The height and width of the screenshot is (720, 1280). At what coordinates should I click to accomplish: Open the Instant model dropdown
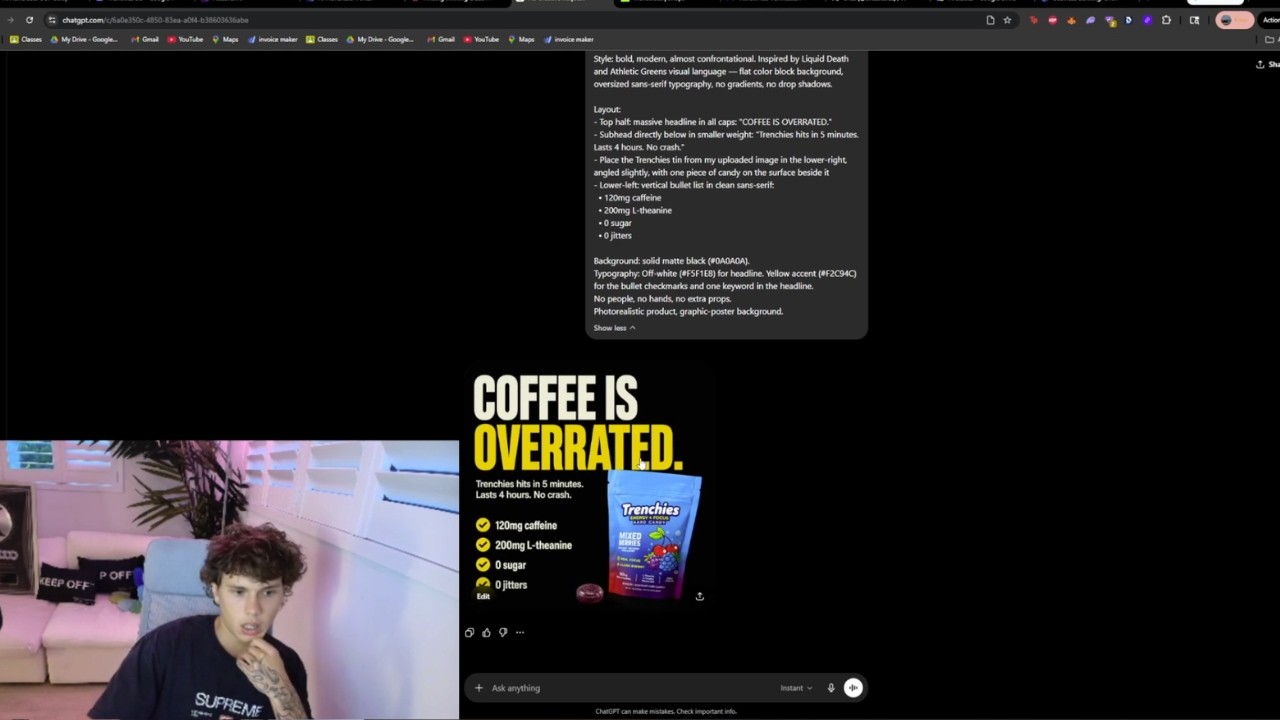pyautogui.click(x=796, y=688)
